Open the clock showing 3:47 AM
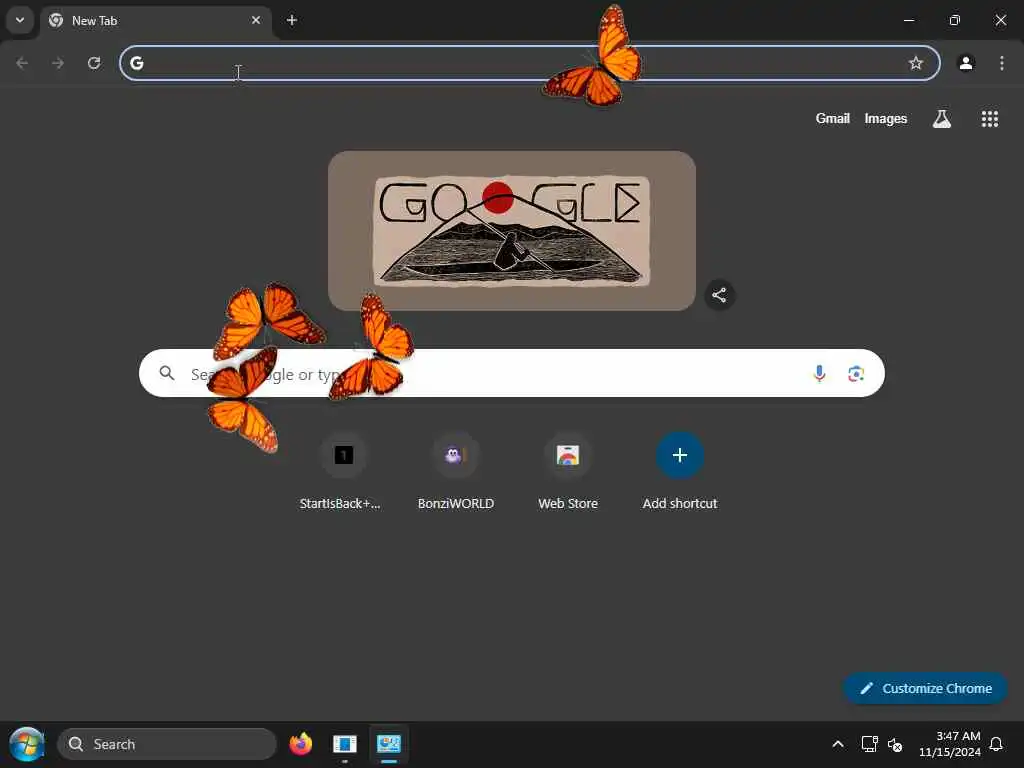Screen dimensions: 1024x768 (x=950, y=744)
